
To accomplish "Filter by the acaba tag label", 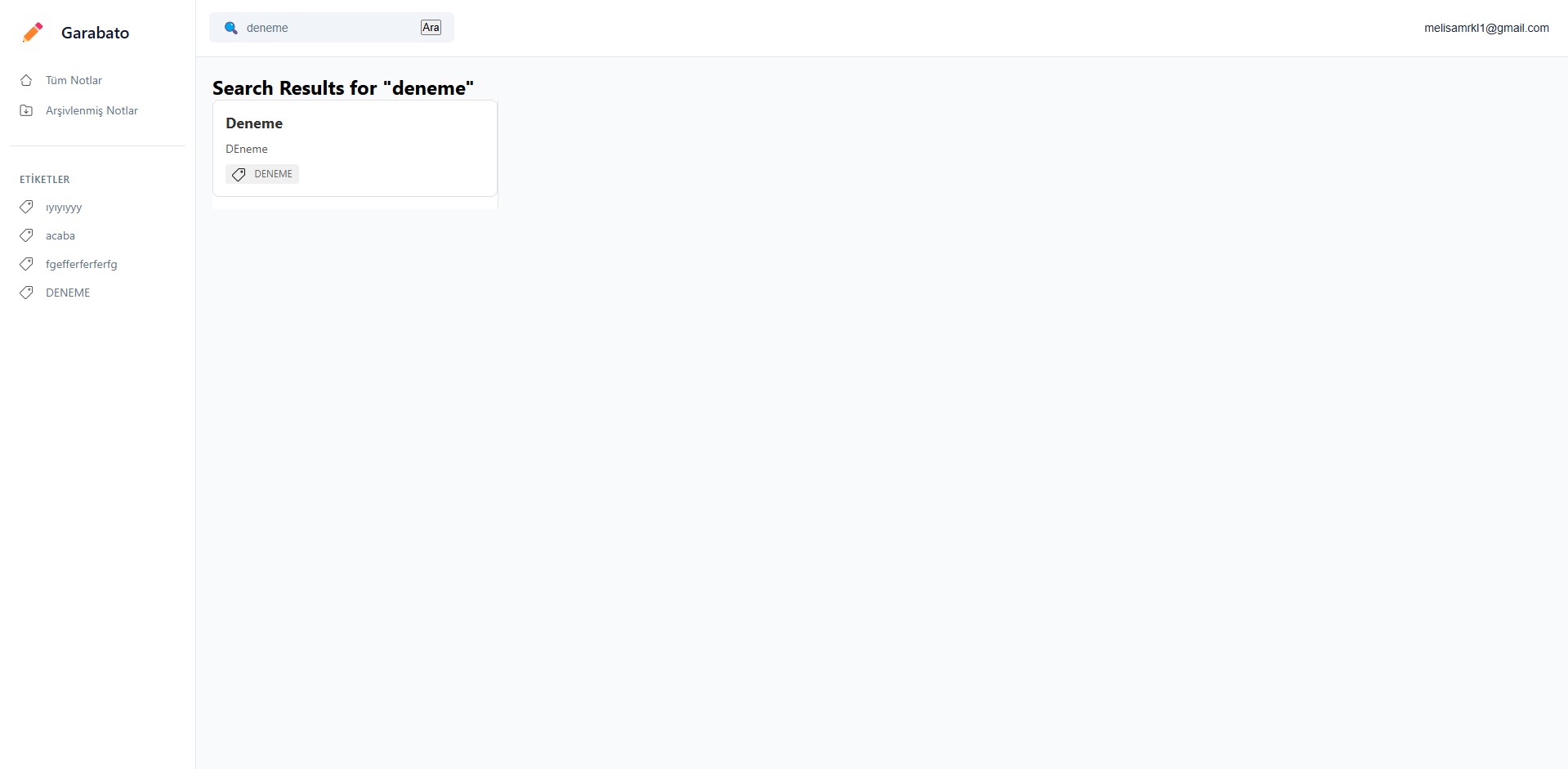I will (x=60, y=235).
